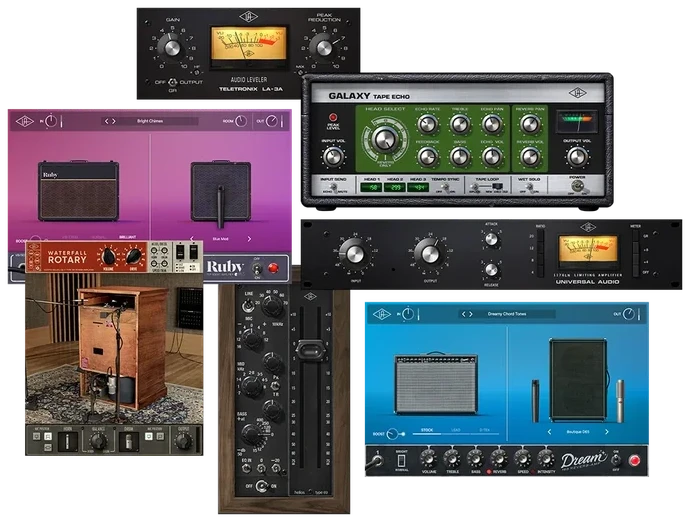This screenshot has width=690, height=522.
Task: Click the Volume knob on Waterfall Rotary
Action: (x=108, y=256)
